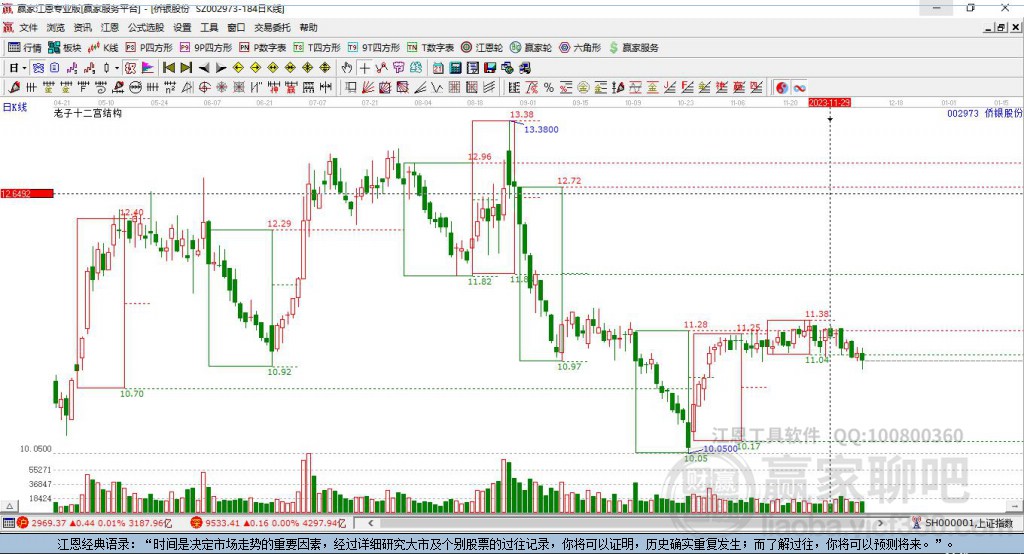Select the red target circle tool
The width and height of the screenshot is (1024, 554).
click(x=204, y=88)
